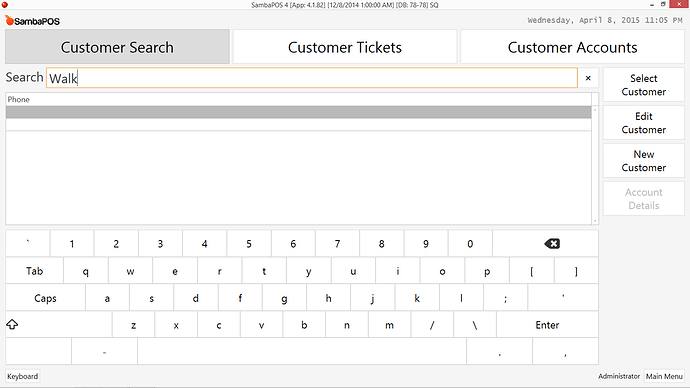The width and height of the screenshot is (690, 388).
Task: Clear the search box with the × button
Action: tap(588, 78)
